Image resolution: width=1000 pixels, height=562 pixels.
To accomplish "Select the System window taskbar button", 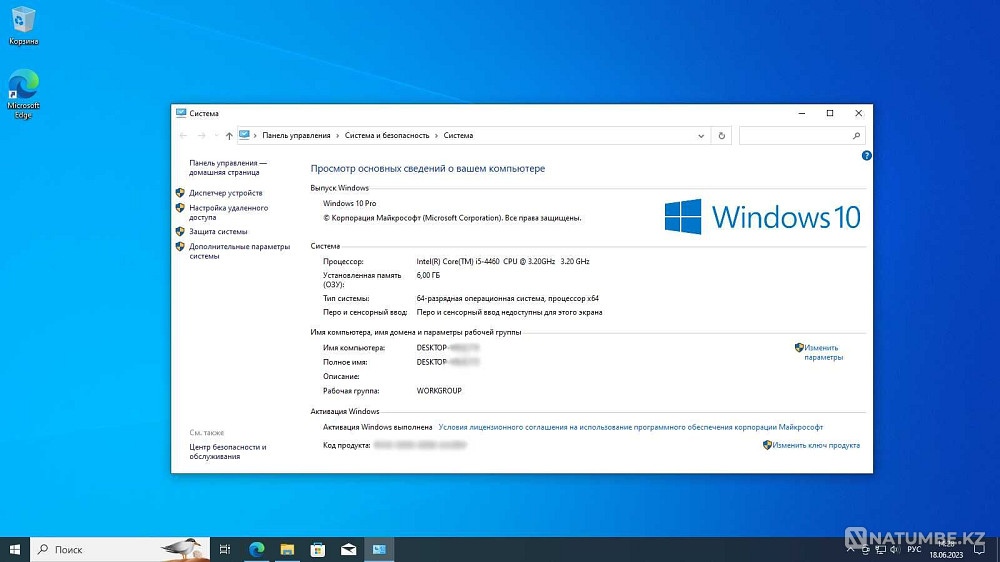I will pos(379,549).
